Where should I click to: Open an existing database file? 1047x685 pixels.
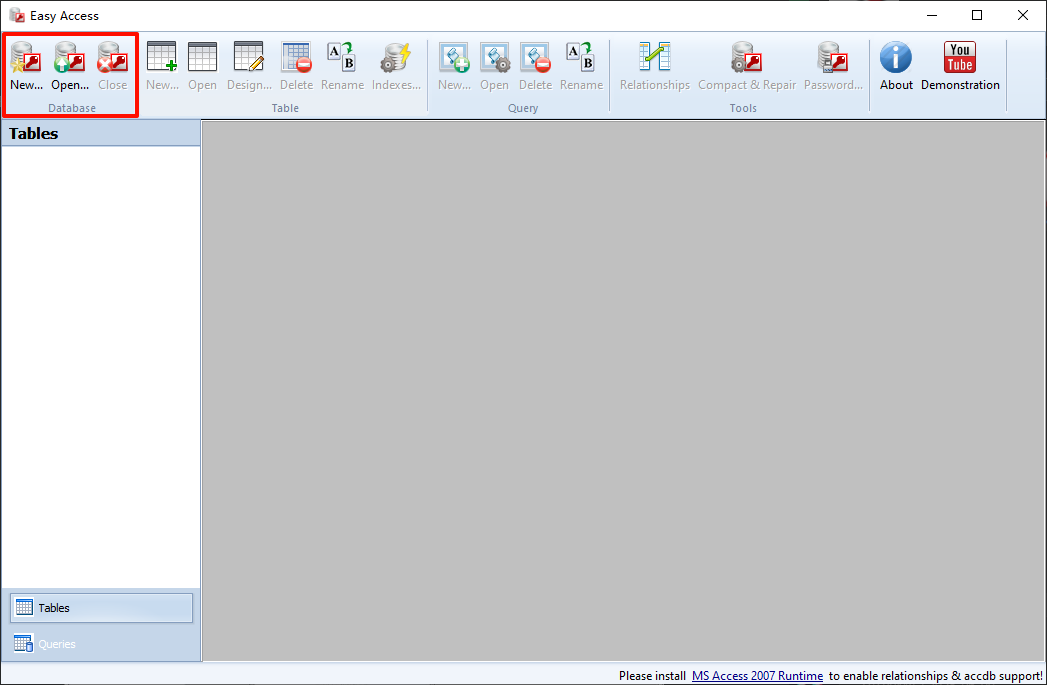point(70,66)
